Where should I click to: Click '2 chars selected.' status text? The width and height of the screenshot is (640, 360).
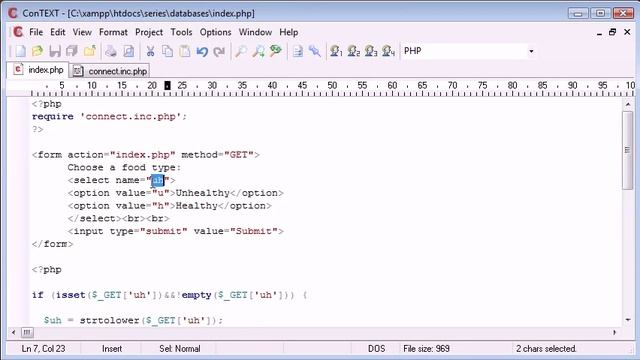546,349
